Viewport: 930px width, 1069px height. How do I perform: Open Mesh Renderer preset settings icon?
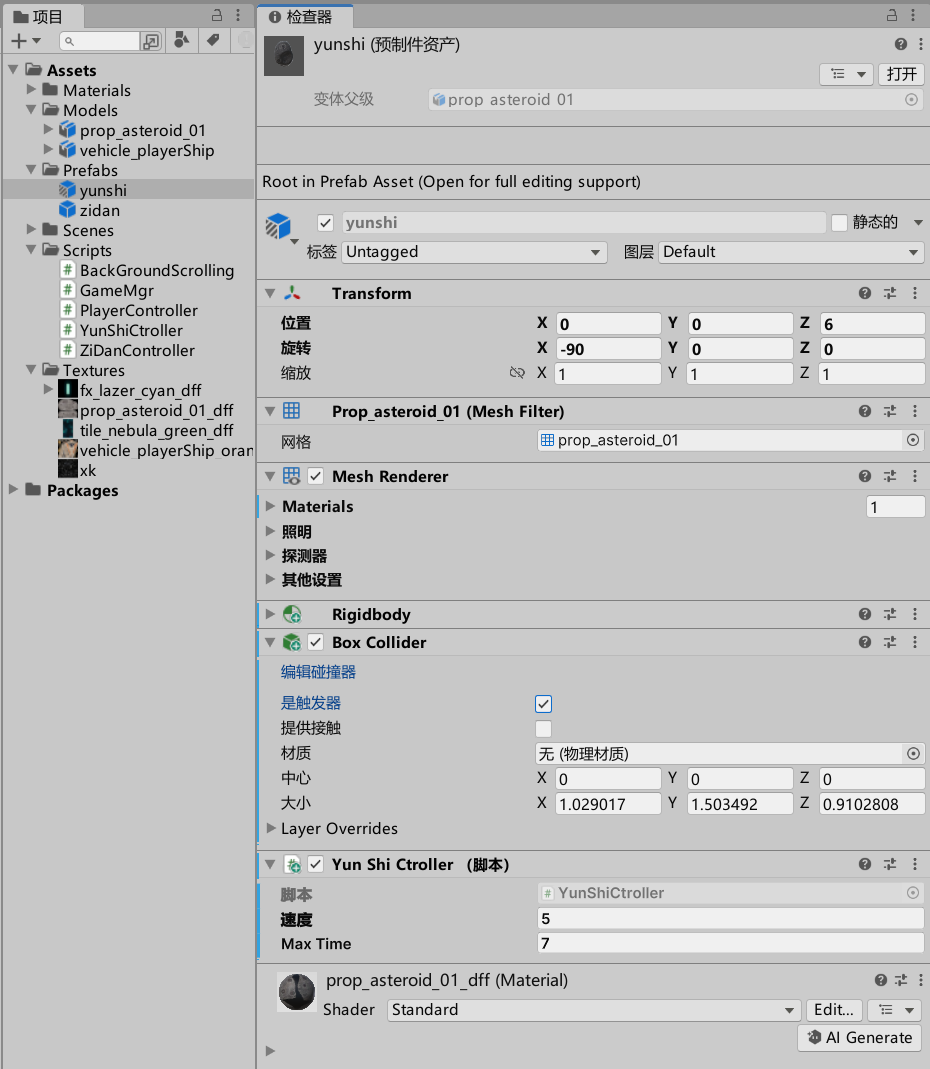[x=890, y=476]
